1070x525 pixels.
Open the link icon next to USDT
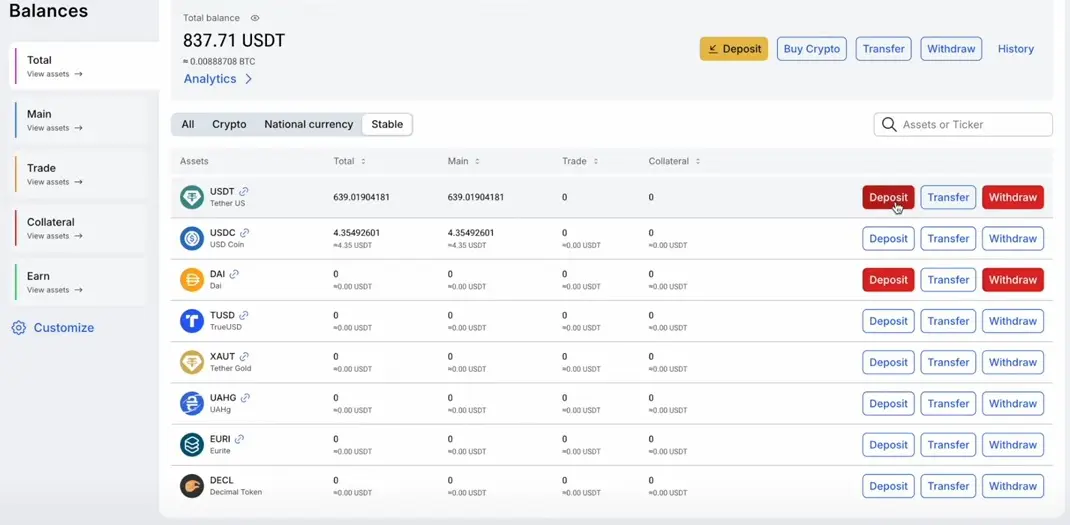244,192
